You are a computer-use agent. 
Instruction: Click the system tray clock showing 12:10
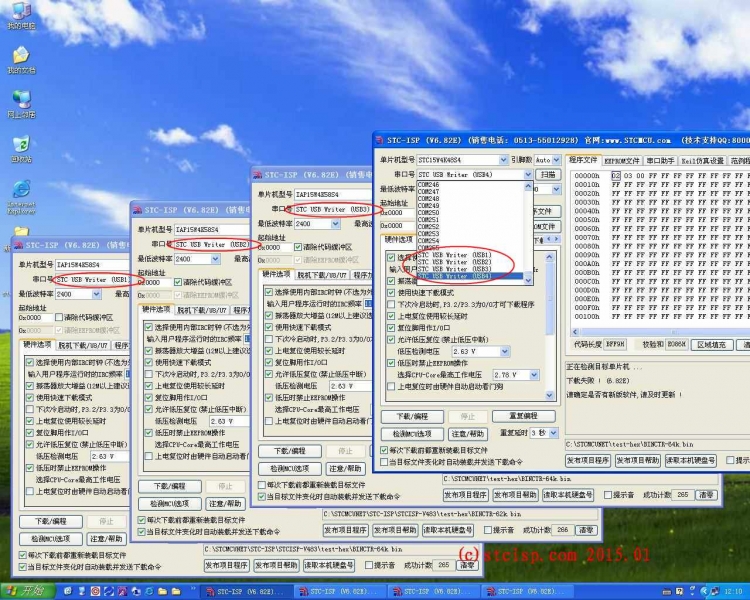[x=733, y=592]
